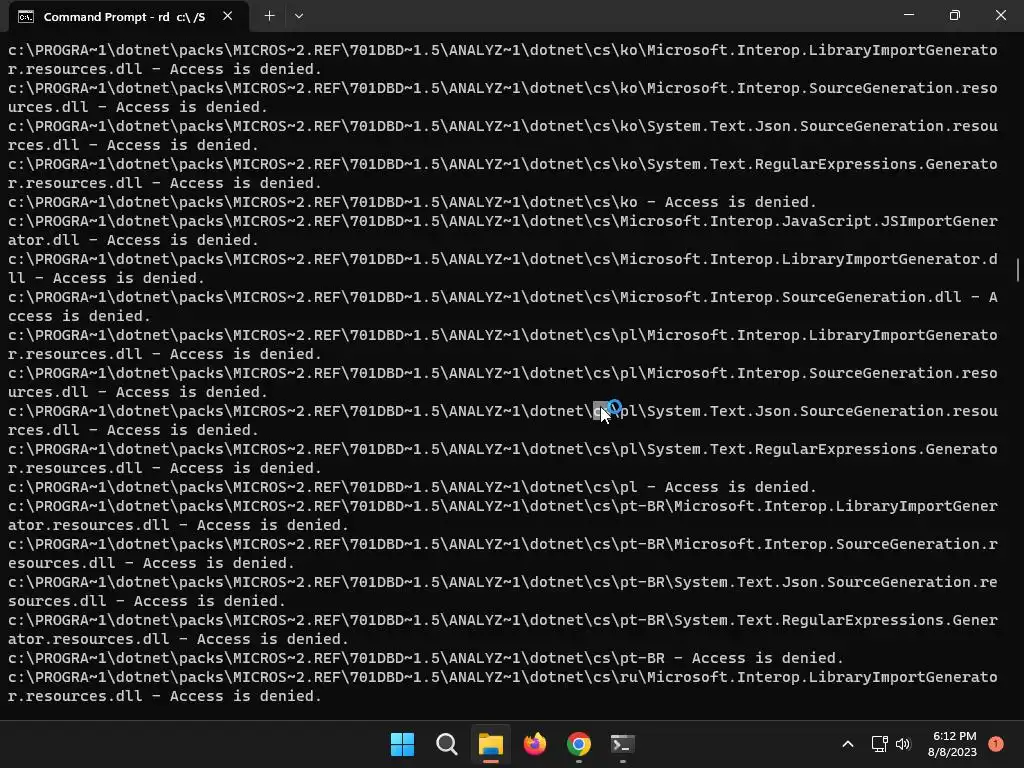Click the 'cs\ko\System.Text.RegularExpressions.Generato' line
This screenshot has width=1024, height=768.
(x=503, y=164)
